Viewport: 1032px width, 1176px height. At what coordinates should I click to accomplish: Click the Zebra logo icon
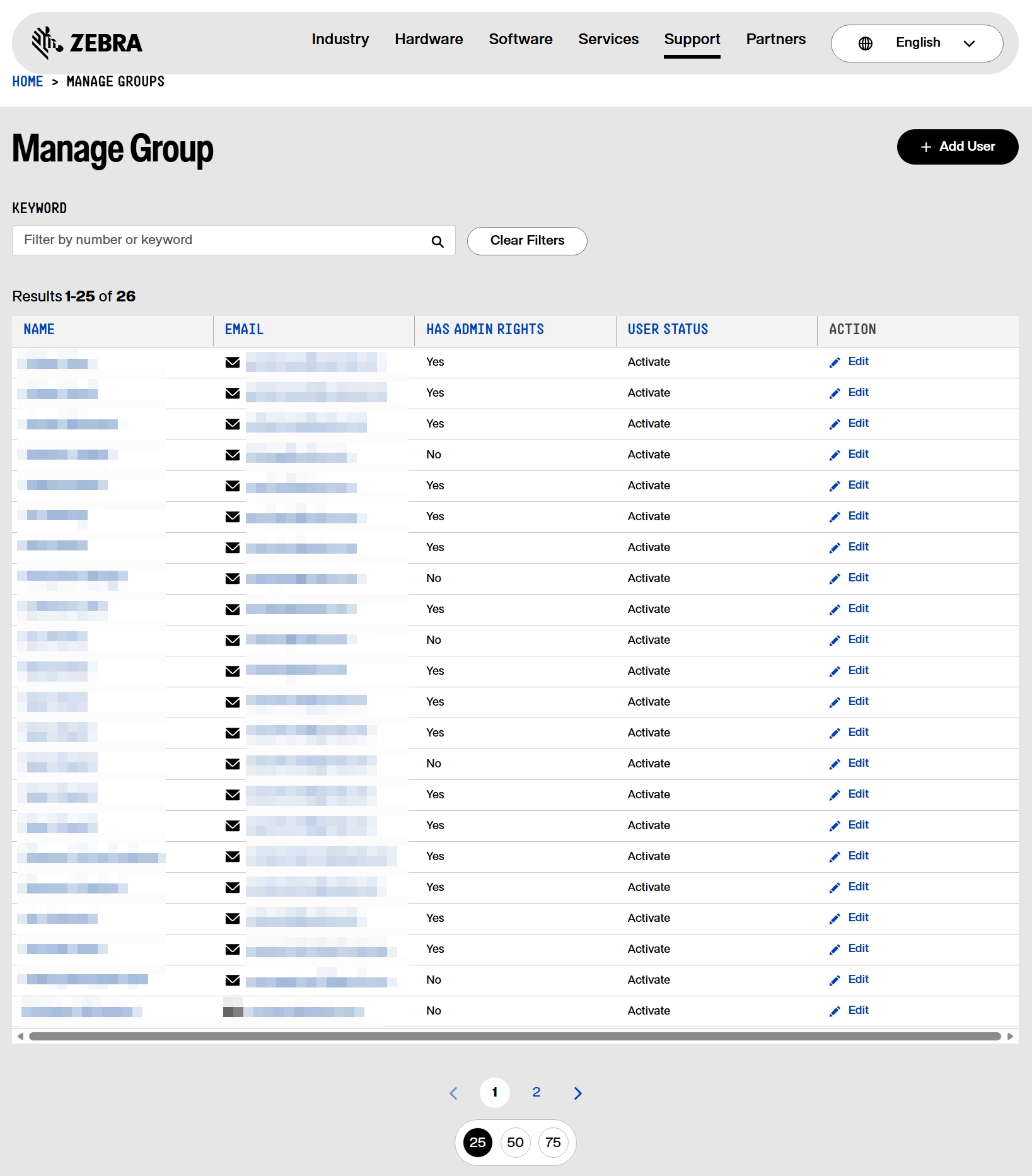[x=47, y=42]
